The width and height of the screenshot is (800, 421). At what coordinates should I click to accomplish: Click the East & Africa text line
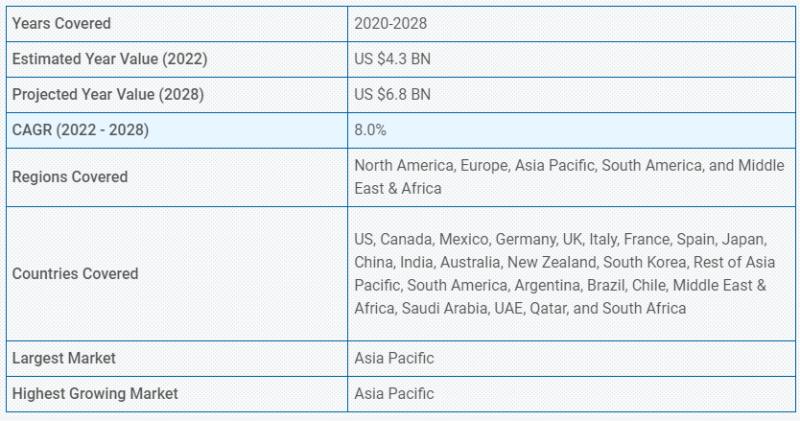[398, 189]
